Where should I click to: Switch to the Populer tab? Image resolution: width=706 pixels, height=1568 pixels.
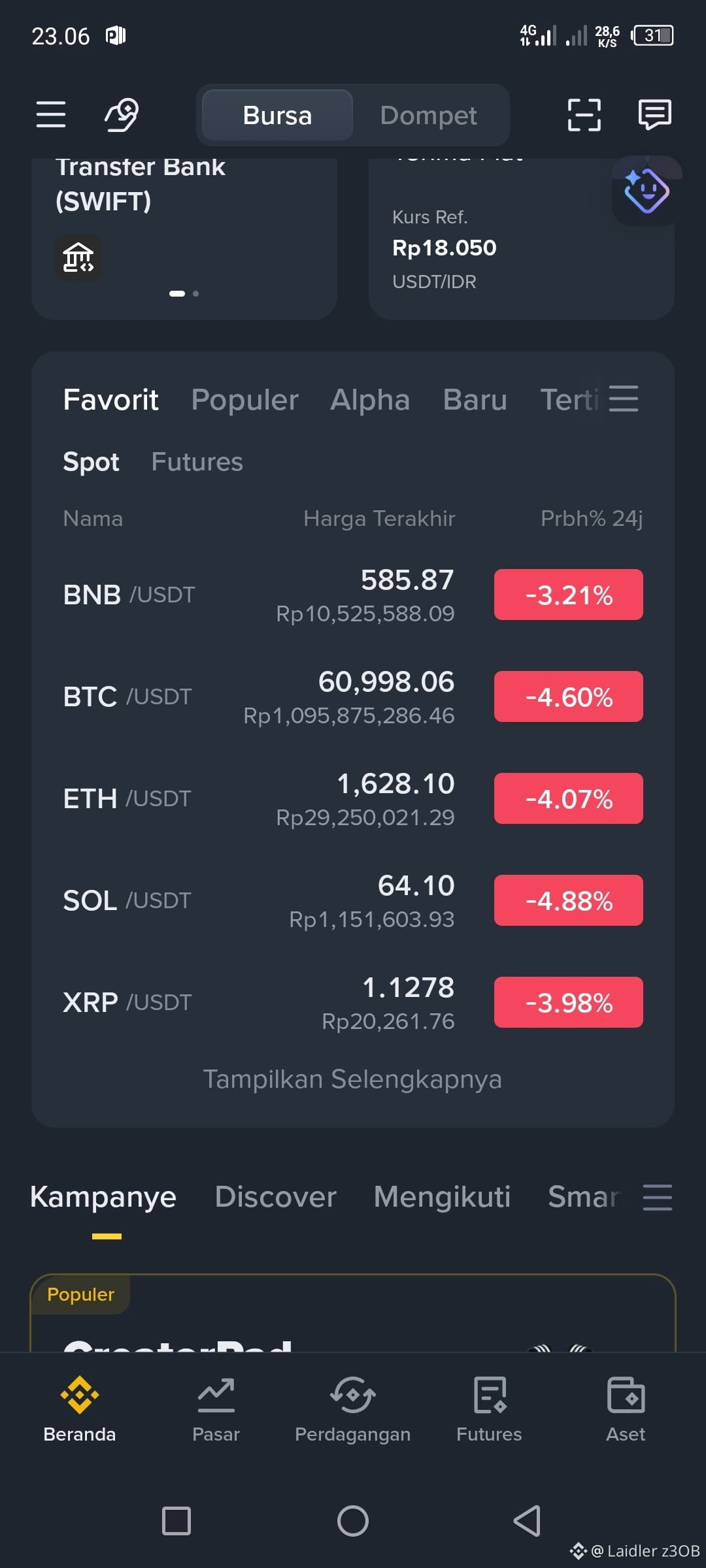click(x=244, y=400)
